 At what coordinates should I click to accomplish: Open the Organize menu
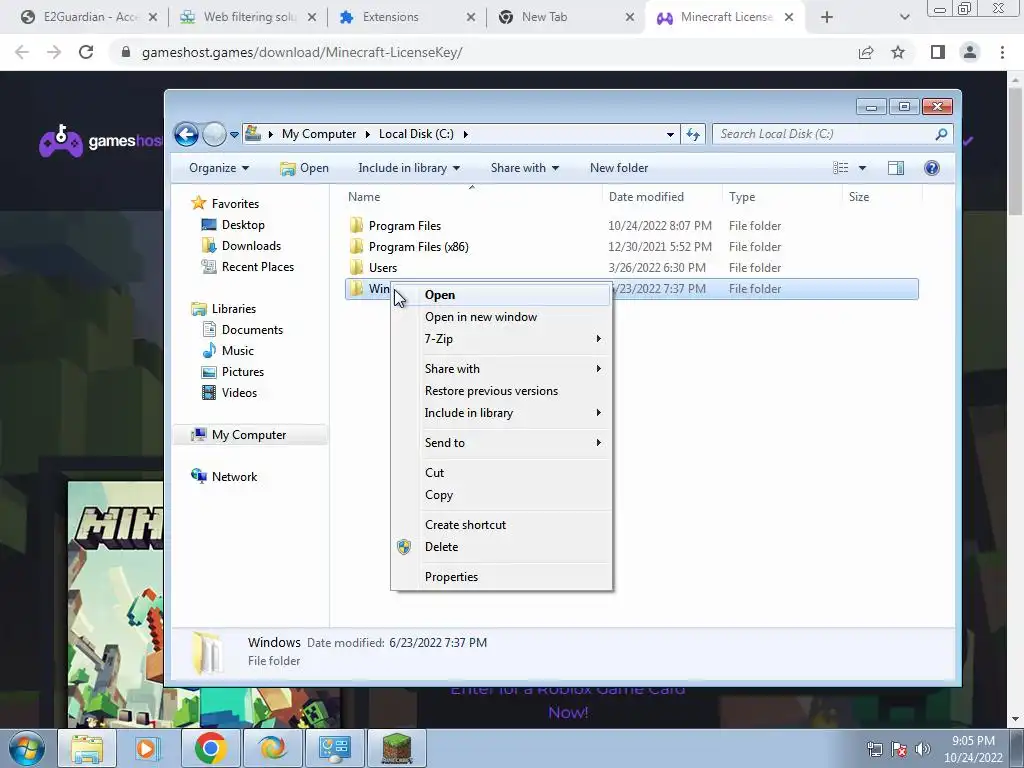(219, 168)
